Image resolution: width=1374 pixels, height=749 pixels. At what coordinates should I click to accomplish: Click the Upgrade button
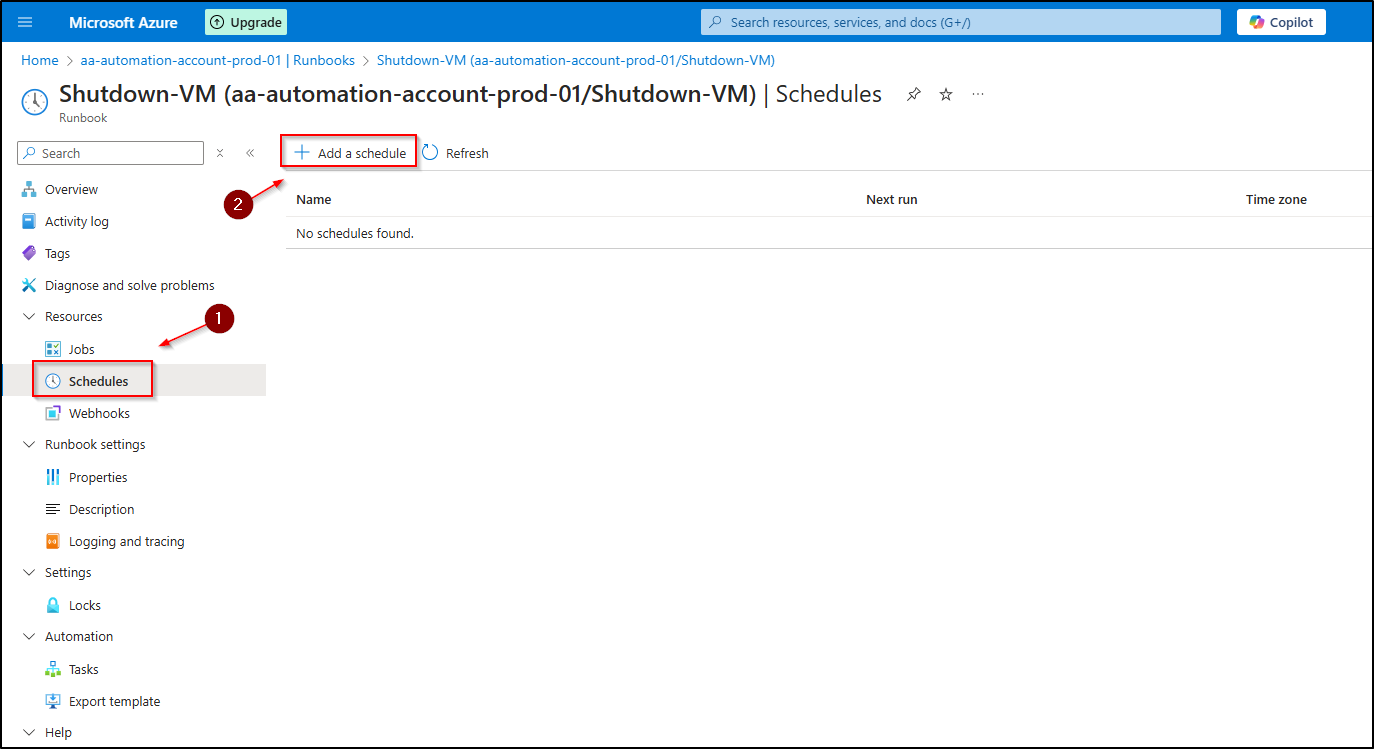pyautogui.click(x=246, y=22)
